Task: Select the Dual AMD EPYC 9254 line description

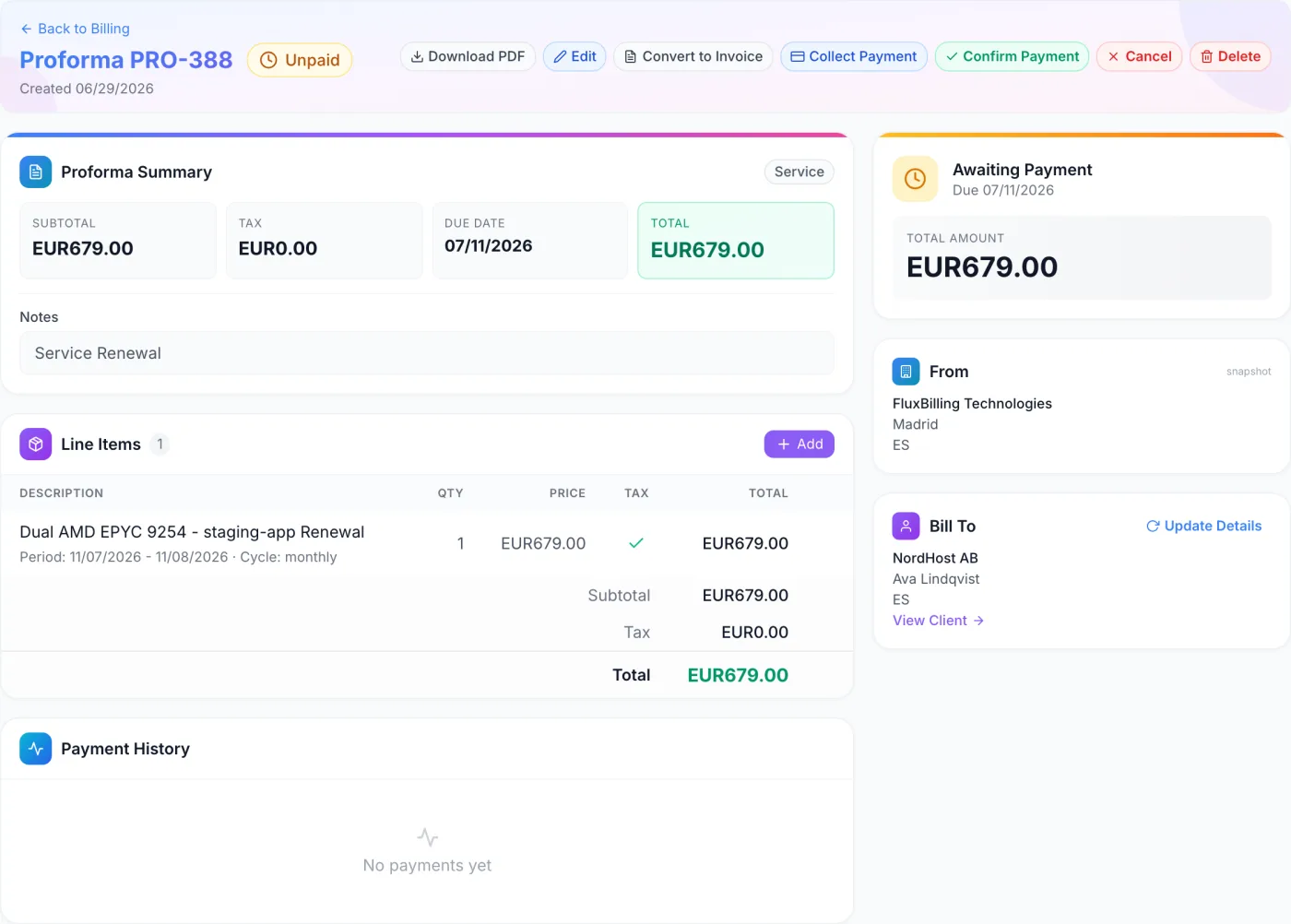Action: click(192, 532)
